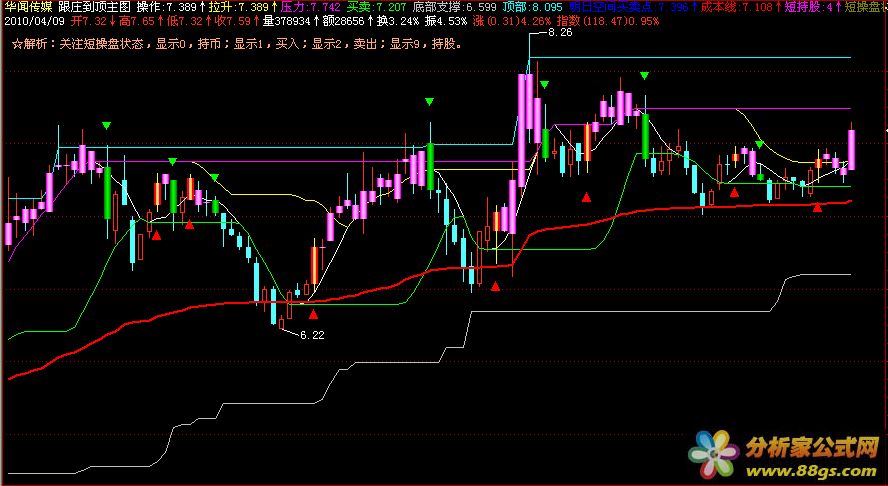This screenshot has height=486, width=888.
Task: Select the 华闻传媒 stock name
Action: tap(27, 6)
